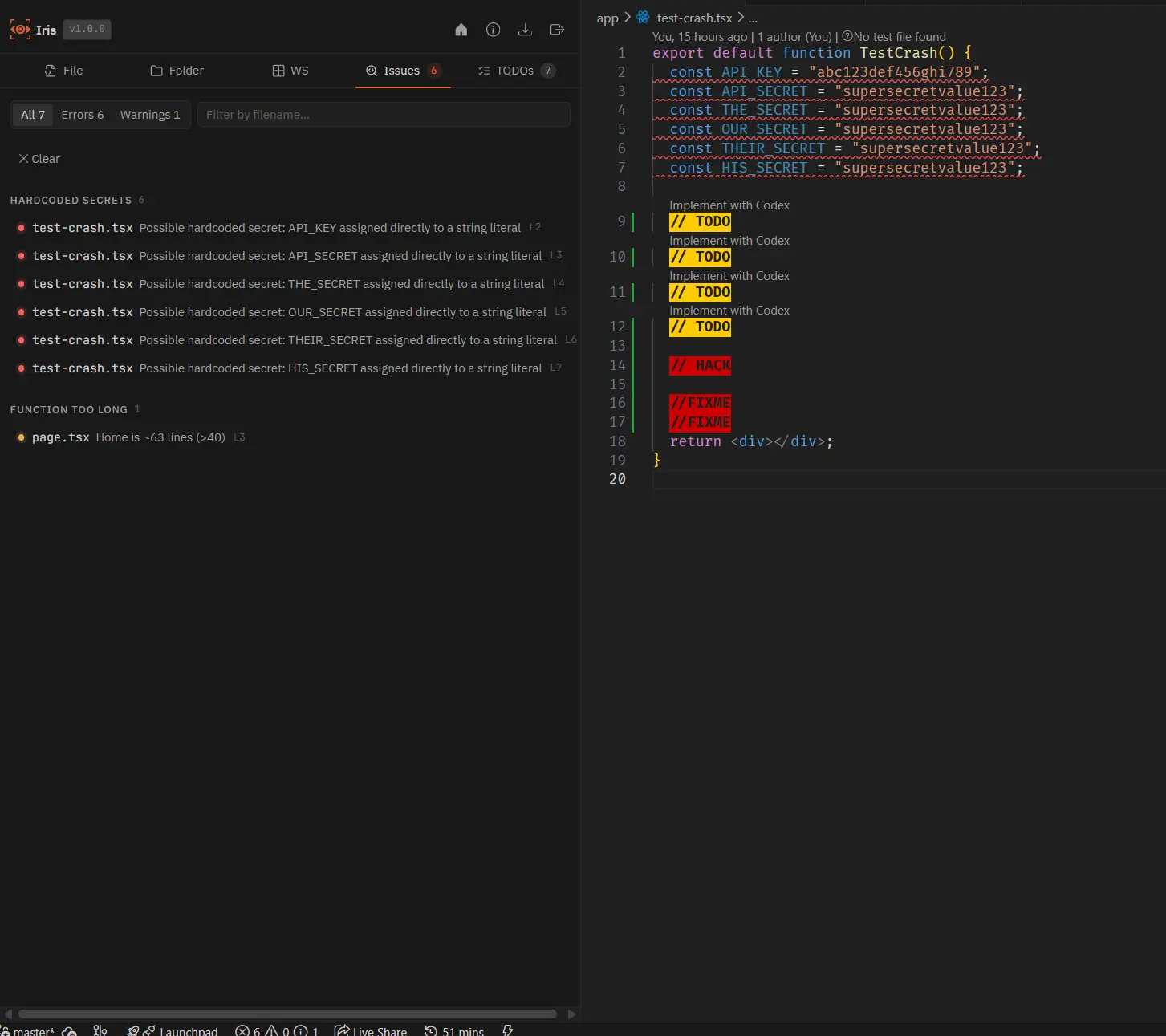
Task: Click the TestCrash function name
Action: tap(898, 53)
